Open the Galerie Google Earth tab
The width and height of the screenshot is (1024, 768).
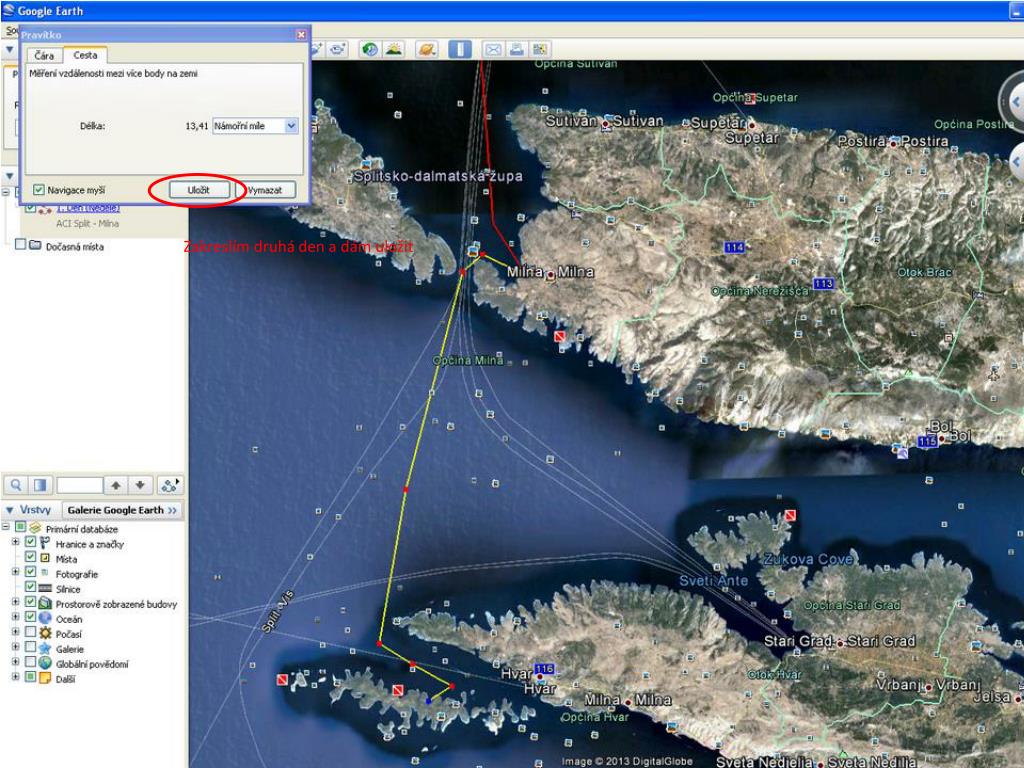122,510
